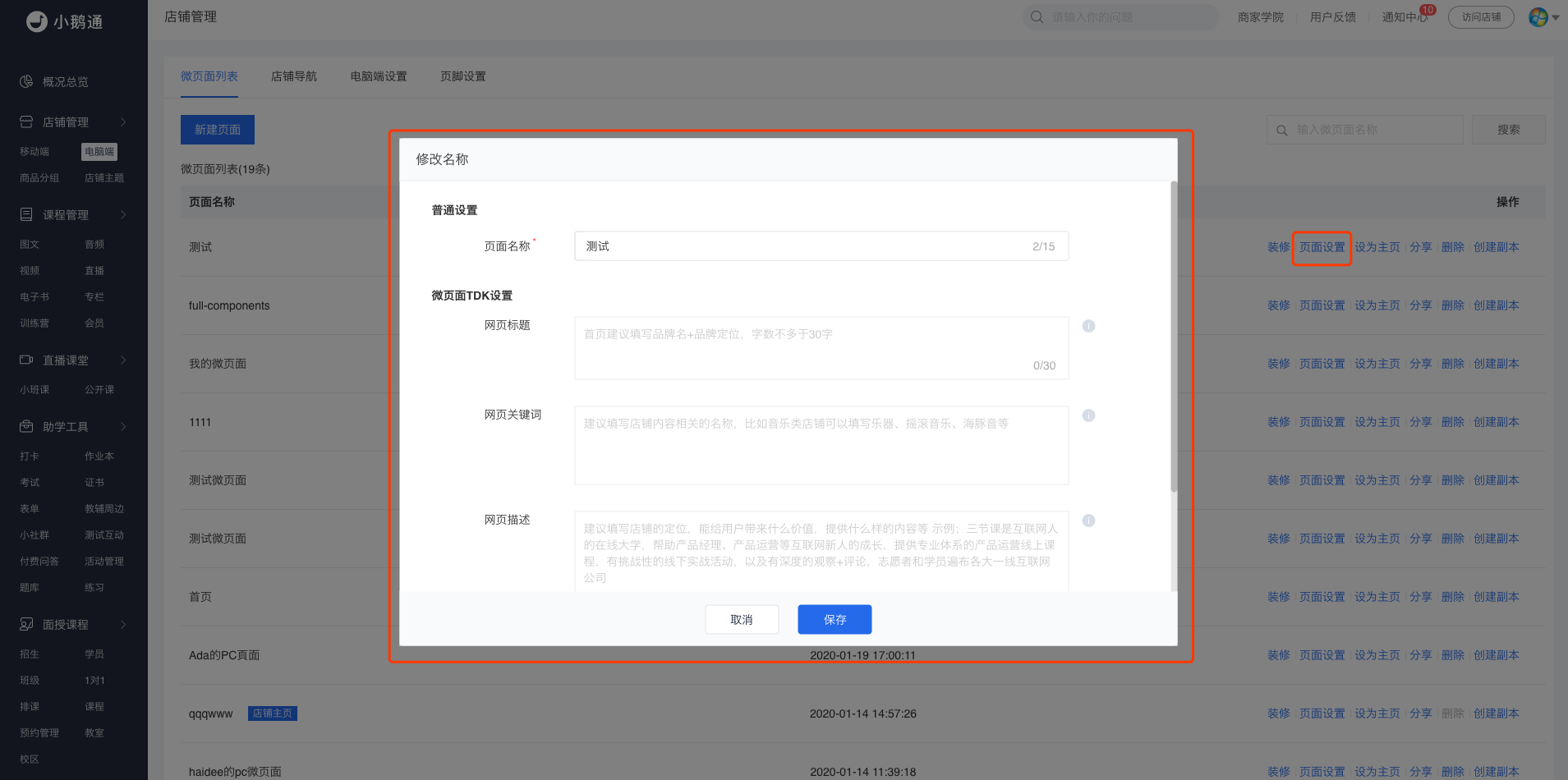Expand the 面授课程 sidebar section chevron
Image resolution: width=1568 pixels, height=780 pixels.
tap(123, 625)
